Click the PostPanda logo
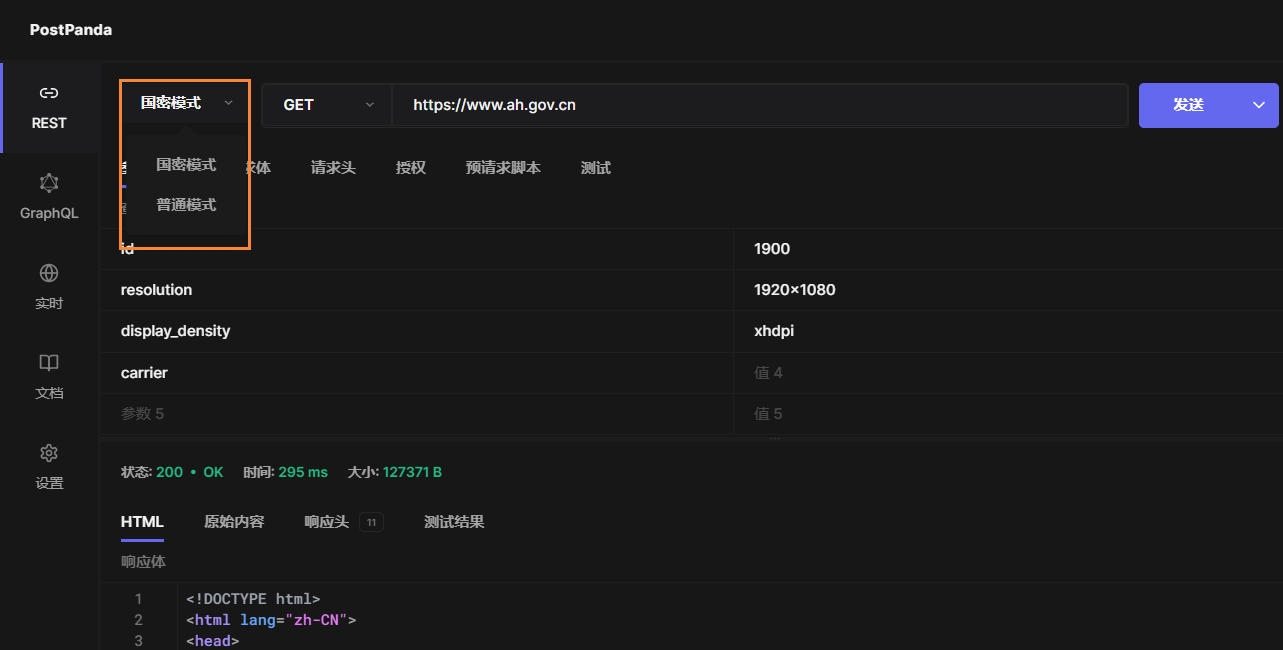 (70, 30)
